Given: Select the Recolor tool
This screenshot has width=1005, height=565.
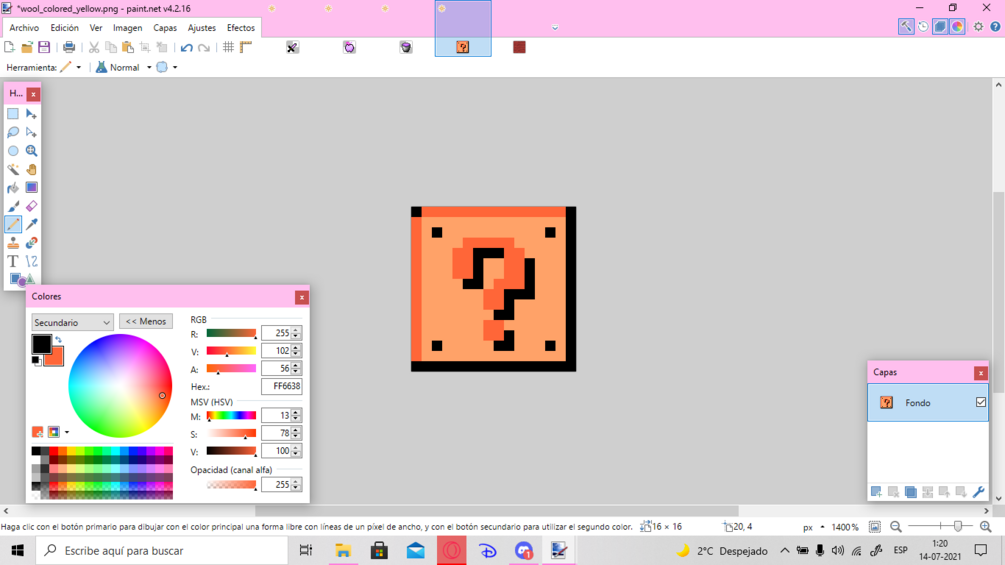Looking at the screenshot, I should (x=31, y=243).
